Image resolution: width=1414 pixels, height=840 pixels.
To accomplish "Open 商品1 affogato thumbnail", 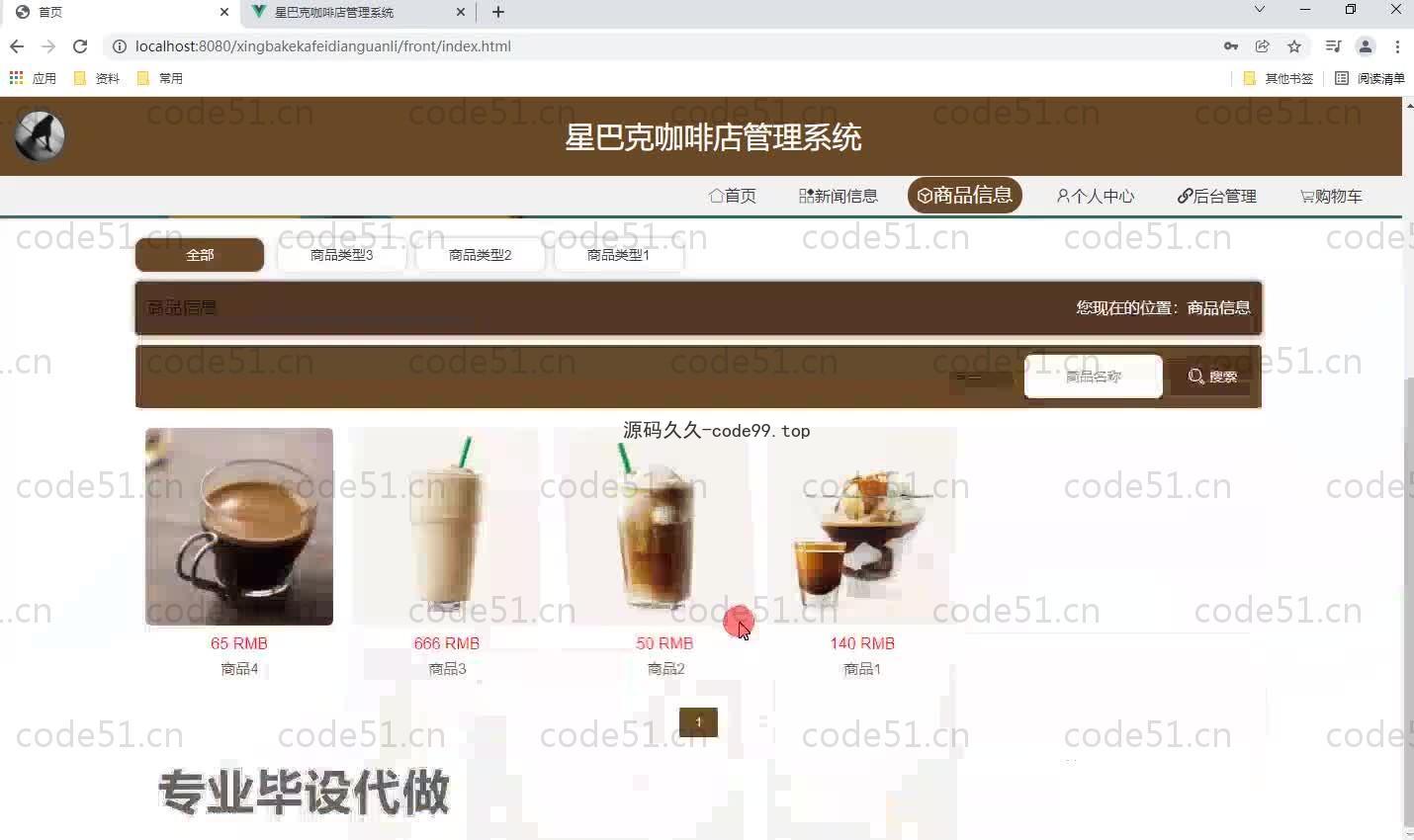I will point(862,527).
